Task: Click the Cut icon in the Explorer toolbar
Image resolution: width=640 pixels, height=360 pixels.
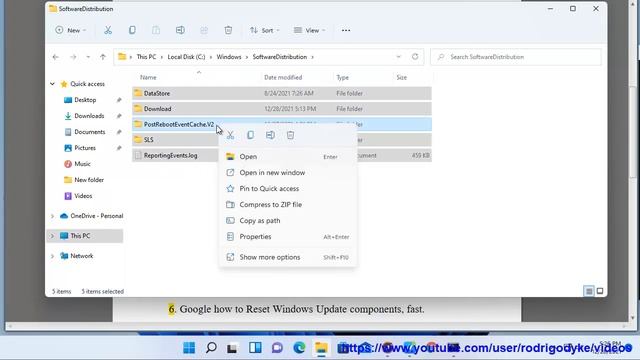Action: pos(108,30)
